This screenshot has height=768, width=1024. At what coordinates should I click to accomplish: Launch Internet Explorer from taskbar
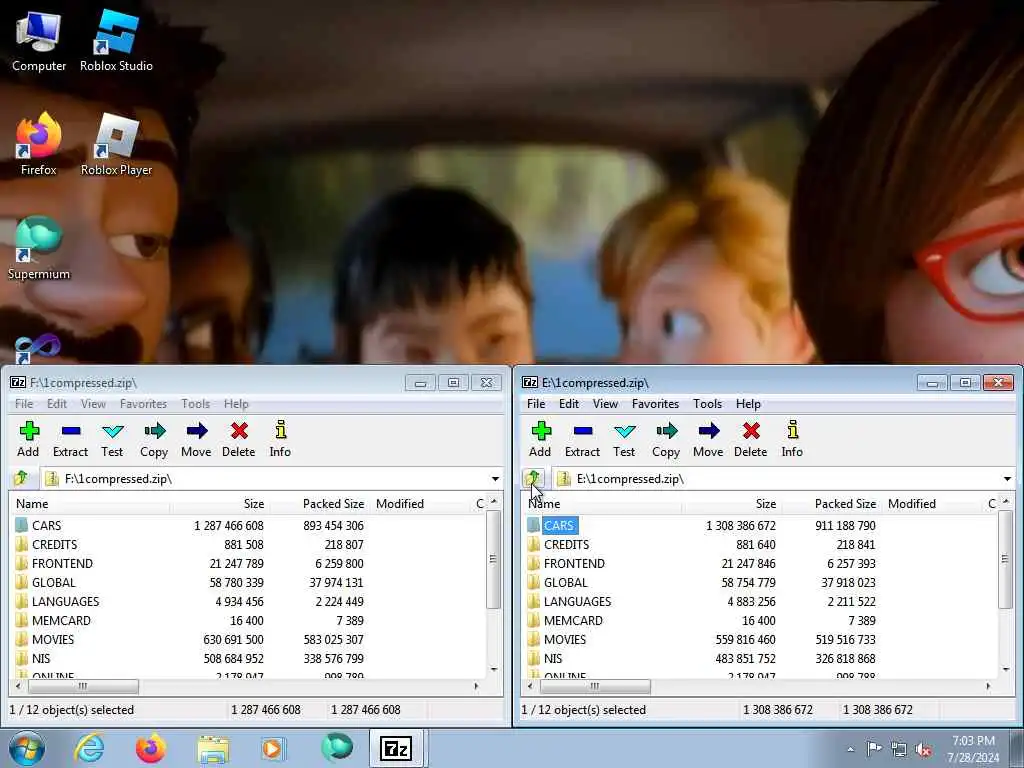[89, 748]
